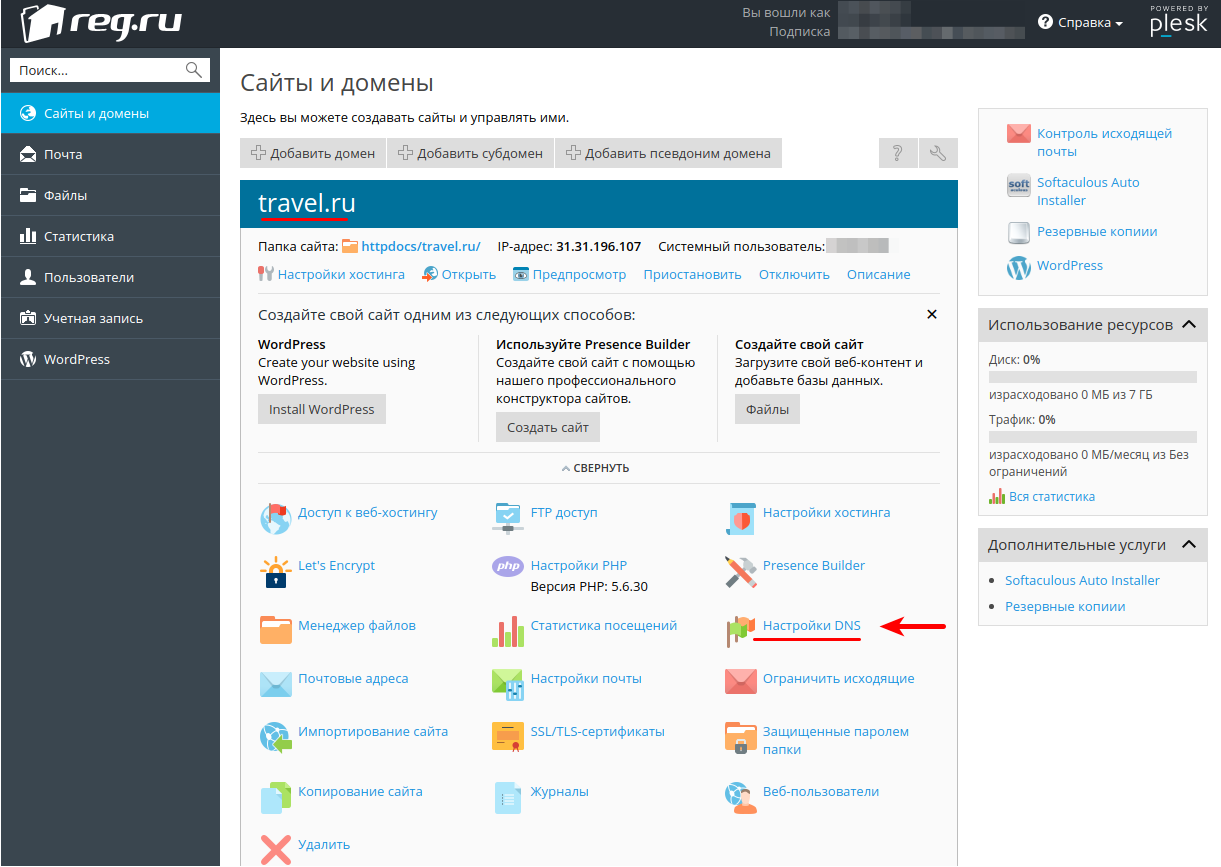Click the Почтовые адреса envelope icon

(275, 684)
